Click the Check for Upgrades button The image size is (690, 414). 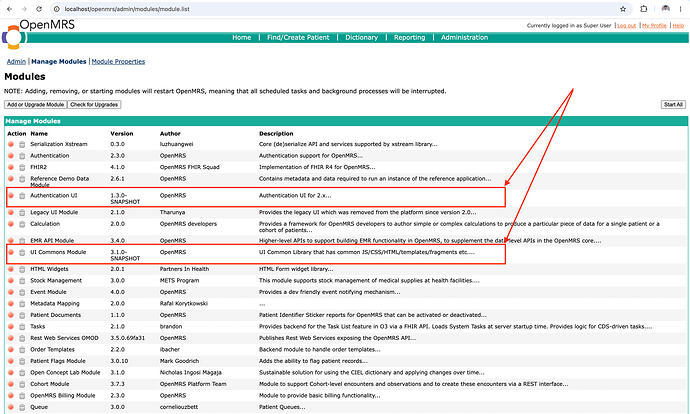pyautogui.click(x=94, y=105)
